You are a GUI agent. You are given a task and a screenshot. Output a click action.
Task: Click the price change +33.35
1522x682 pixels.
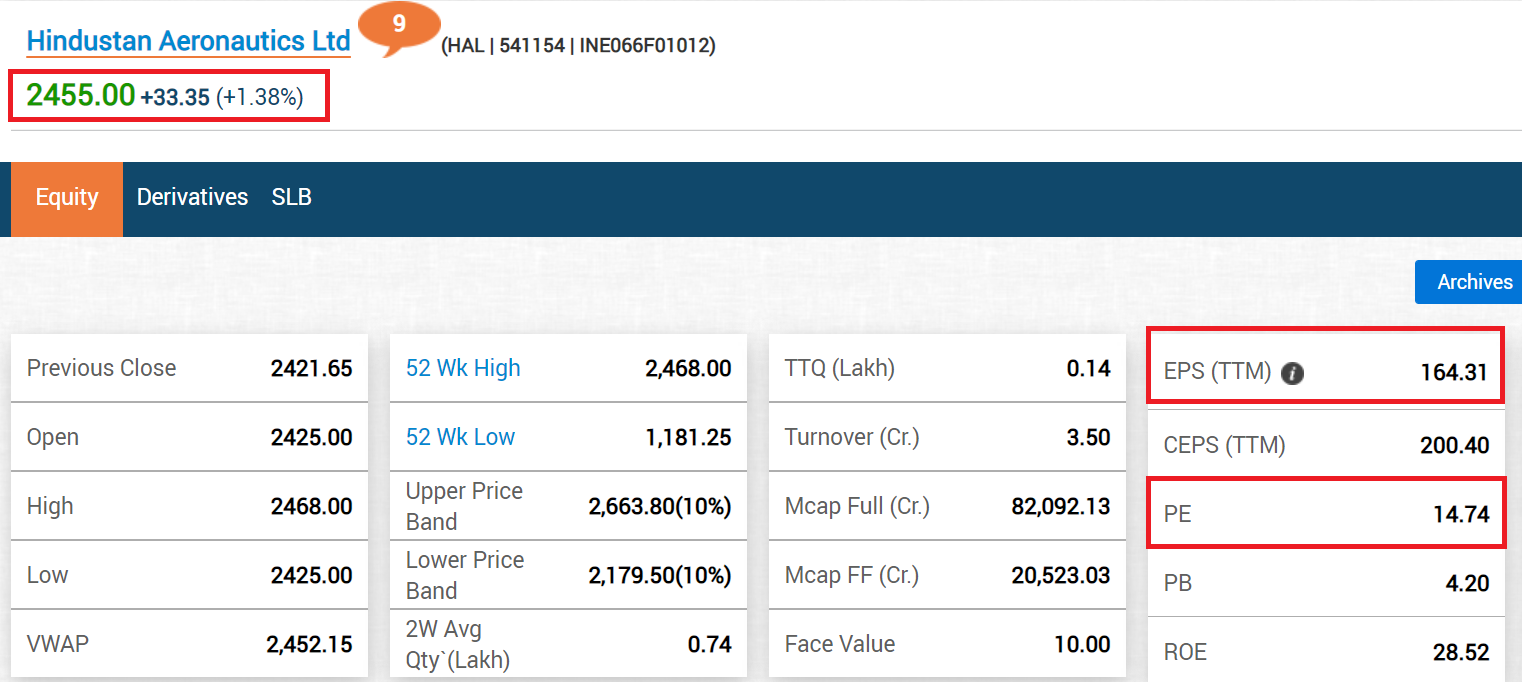tap(175, 97)
